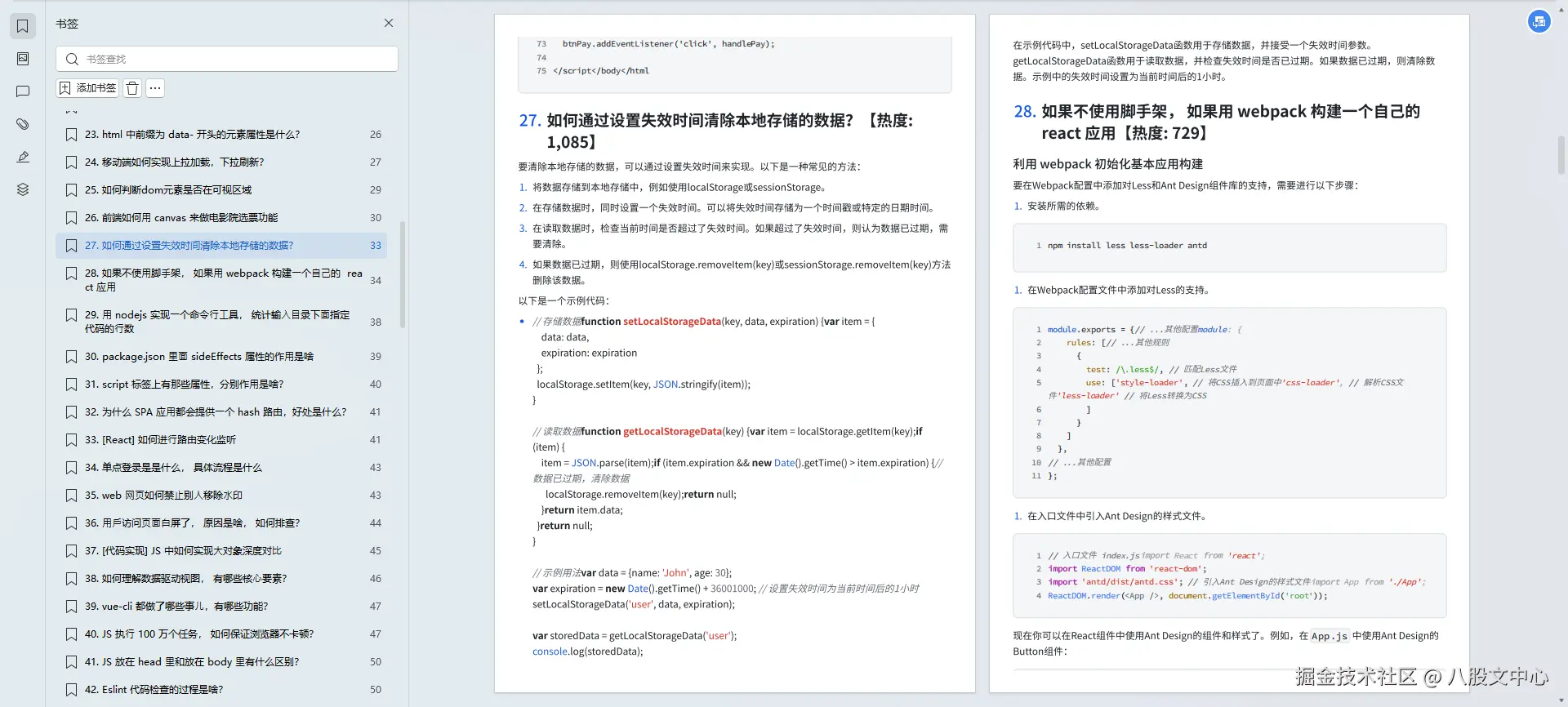This screenshot has width=1568, height=707.
Task: Click bookmark icon of item 36
Action: (72, 523)
